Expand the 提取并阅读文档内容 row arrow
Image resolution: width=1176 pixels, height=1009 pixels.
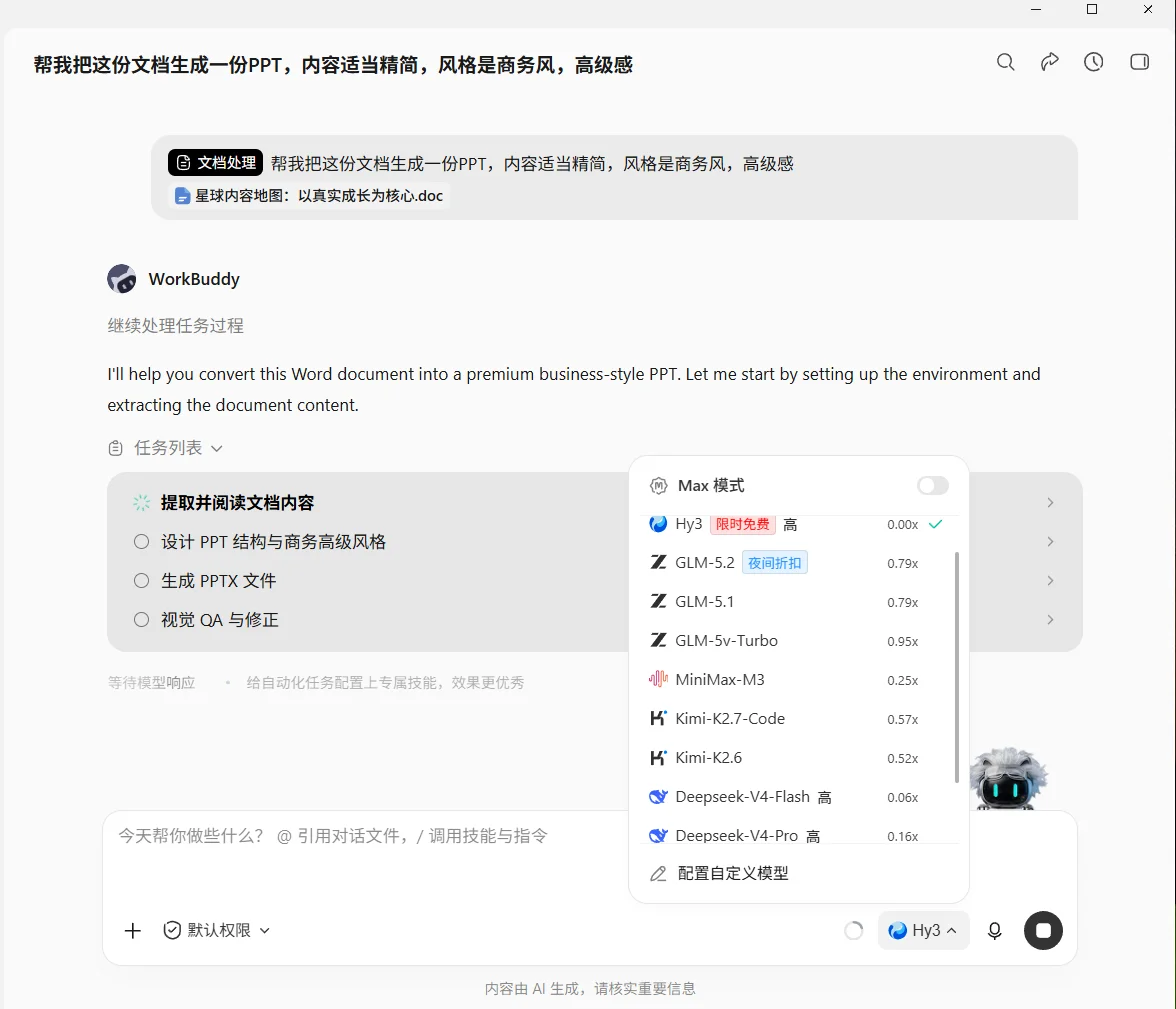pyautogui.click(x=1050, y=503)
